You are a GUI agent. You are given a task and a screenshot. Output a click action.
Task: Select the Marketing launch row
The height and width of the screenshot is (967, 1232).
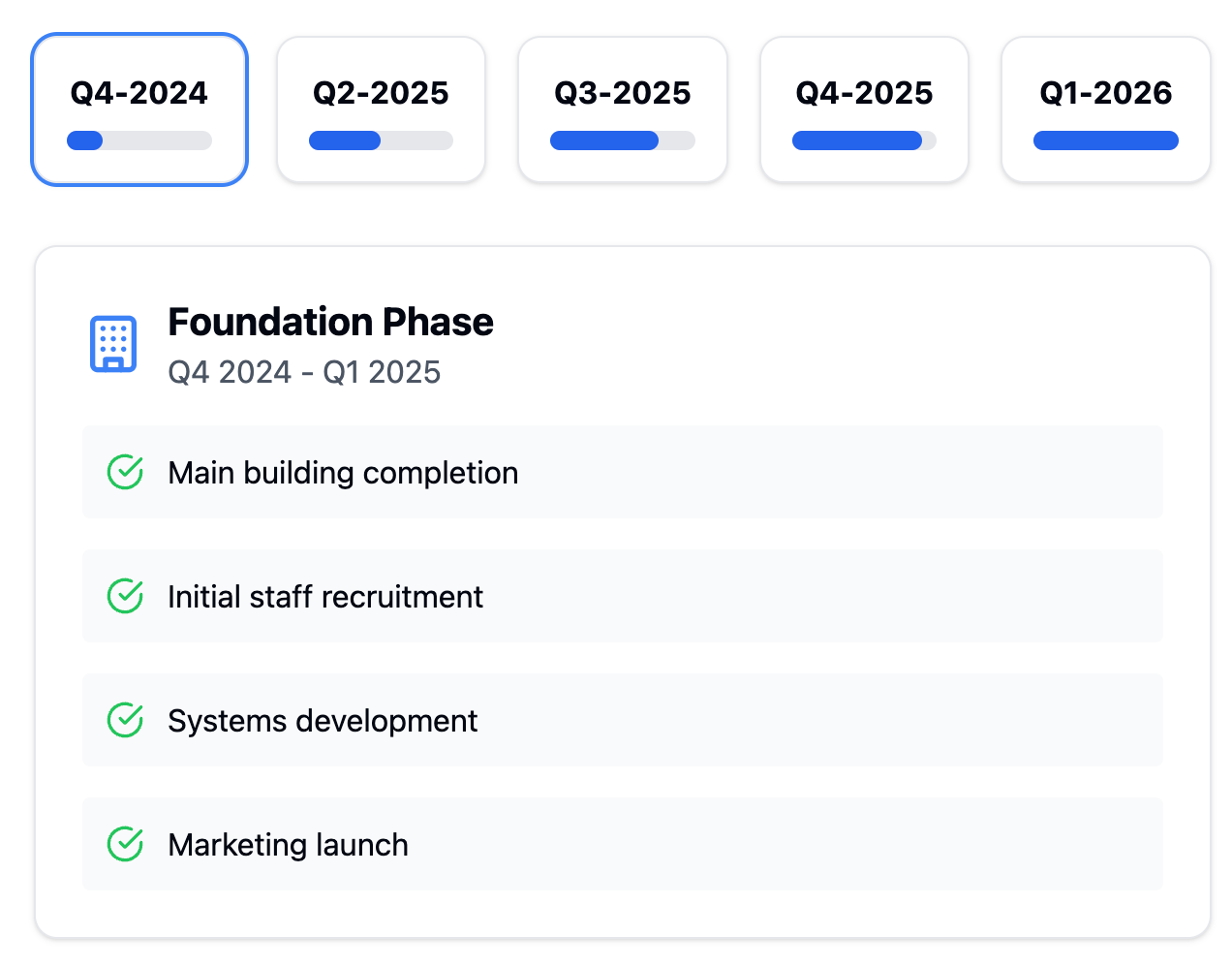point(623,844)
